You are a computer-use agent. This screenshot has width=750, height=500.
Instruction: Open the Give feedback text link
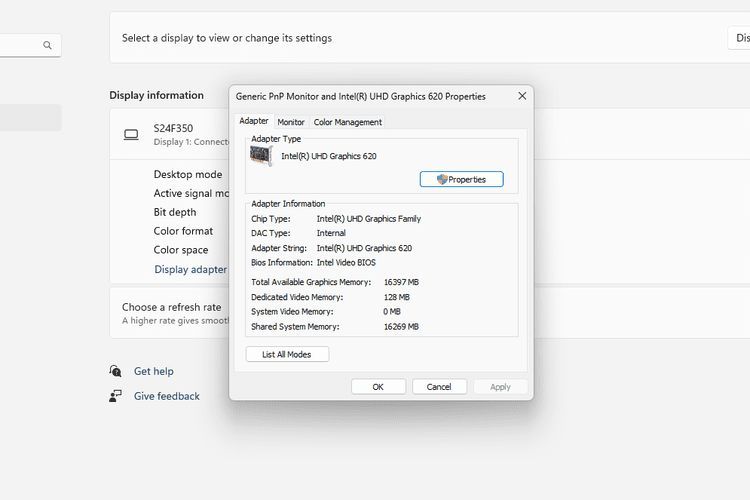tap(167, 396)
